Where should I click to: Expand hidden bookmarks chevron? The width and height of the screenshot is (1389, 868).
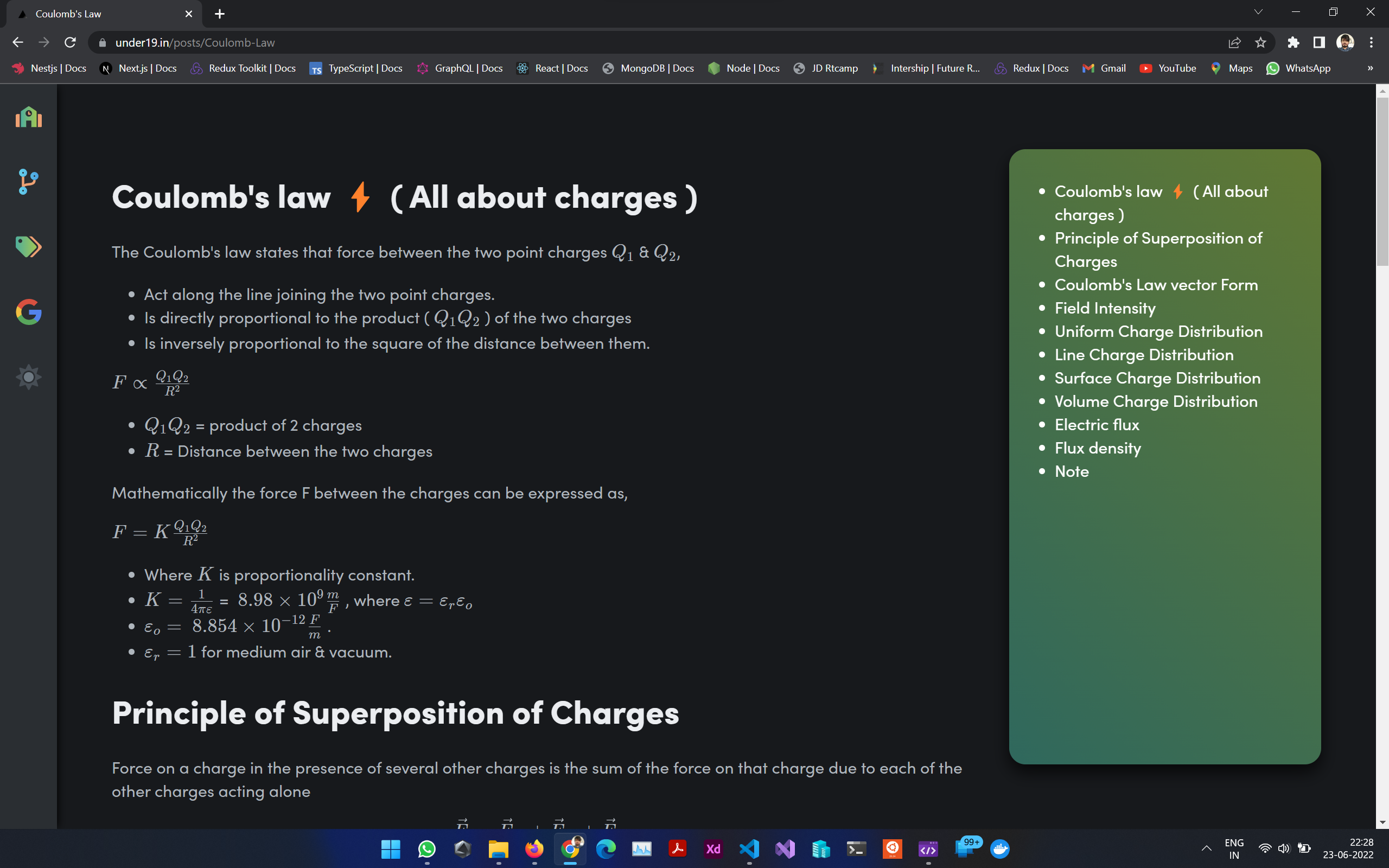coord(1370,68)
